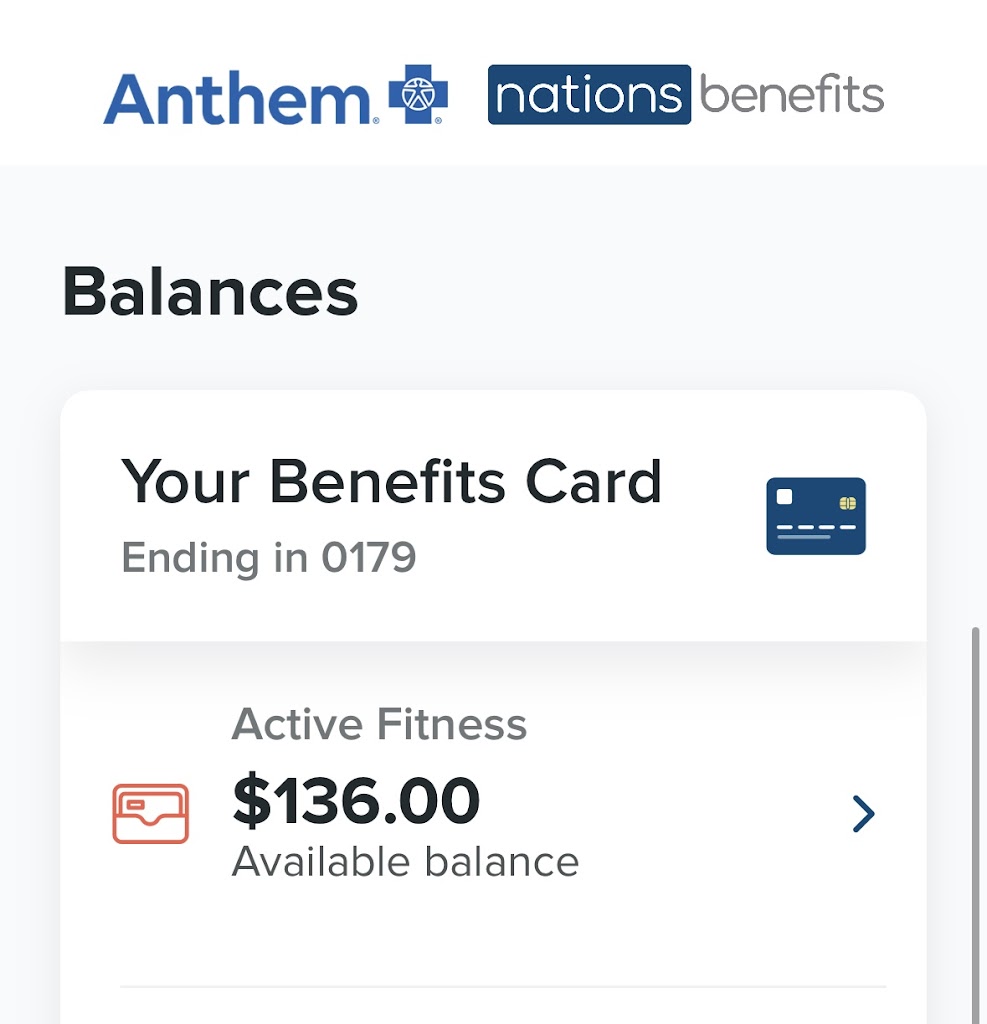Image resolution: width=987 pixels, height=1024 pixels.
Task: Tap the Active Fitness label
Action: (379, 724)
